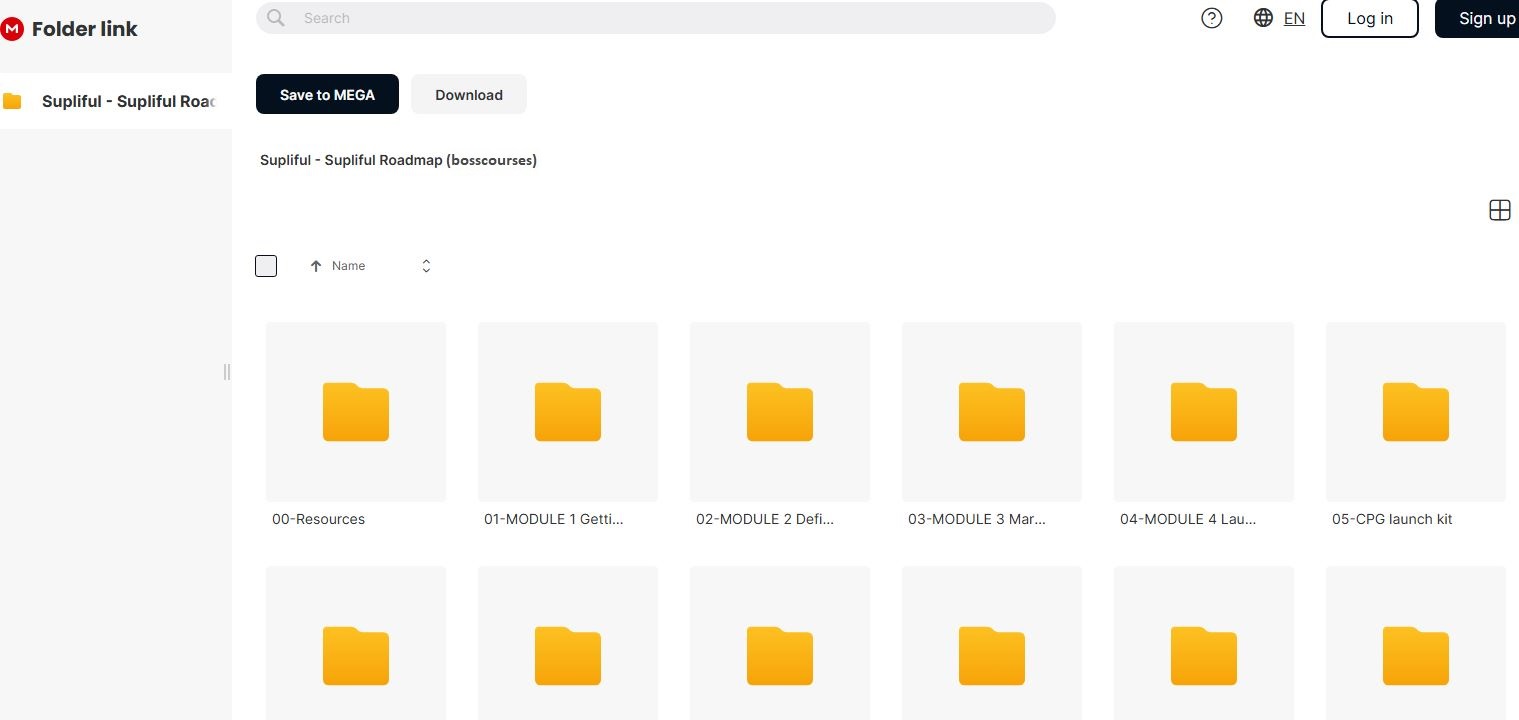Switch to grid view layout icon
This screenshot has height=720, width=1519.
tap(1499, 210)
